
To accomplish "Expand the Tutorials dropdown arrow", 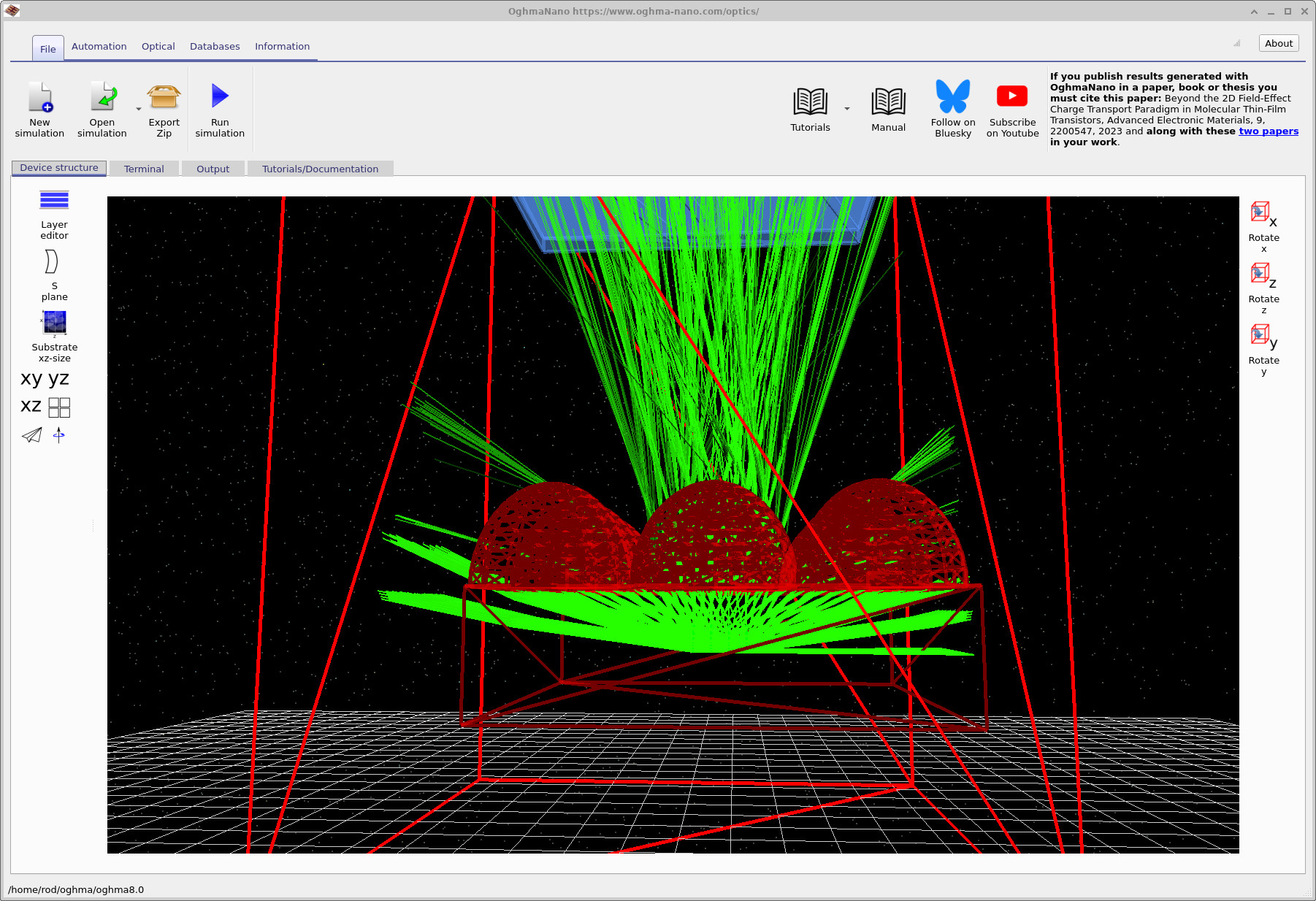I will click(846, 108).
